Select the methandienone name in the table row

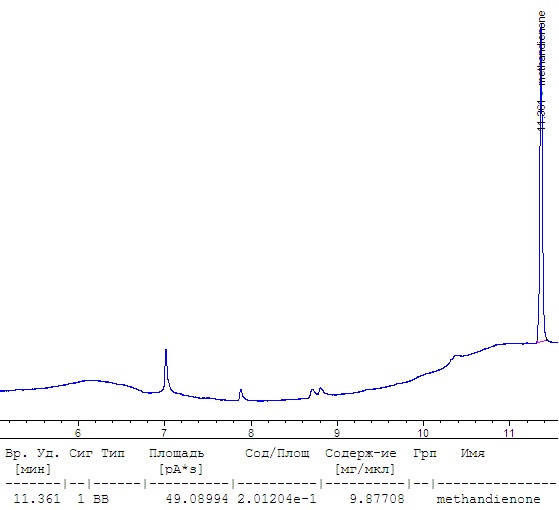point(488,498)
